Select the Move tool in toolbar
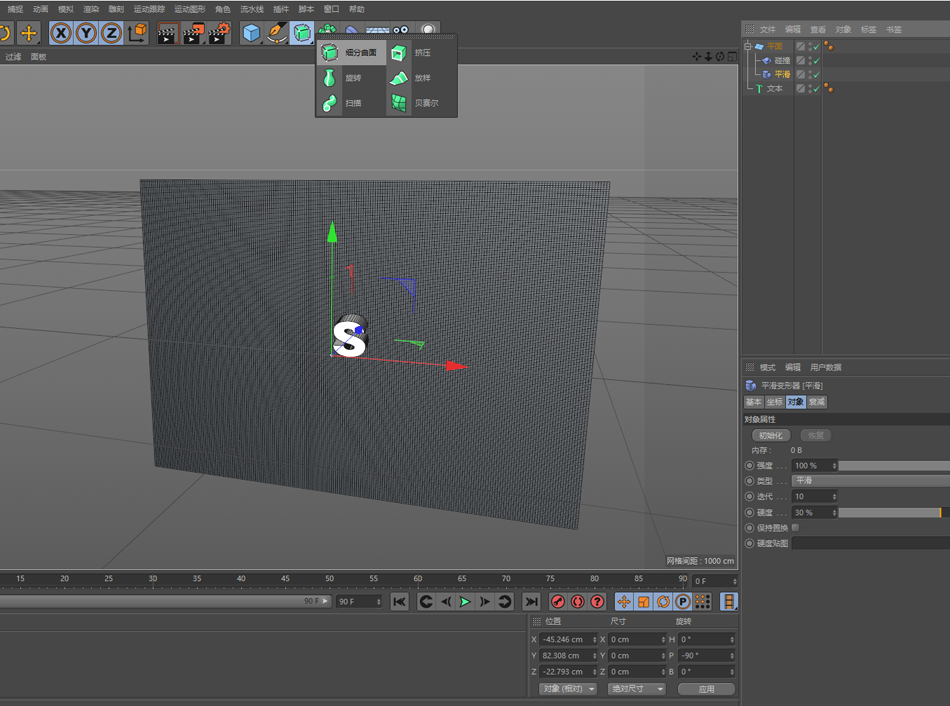Screen dimensions: 950x706 click(28, 33)
